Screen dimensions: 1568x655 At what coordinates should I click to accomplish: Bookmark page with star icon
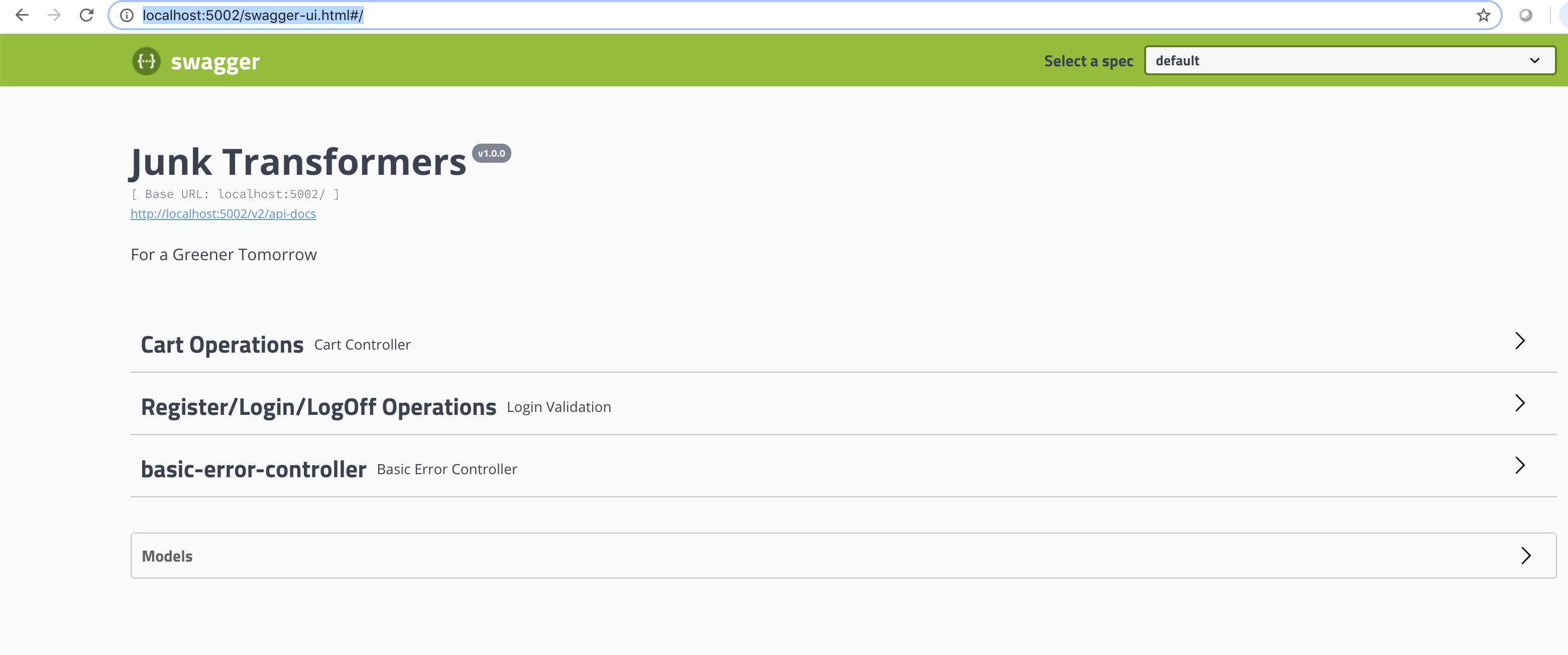[x=1484, y=15]
